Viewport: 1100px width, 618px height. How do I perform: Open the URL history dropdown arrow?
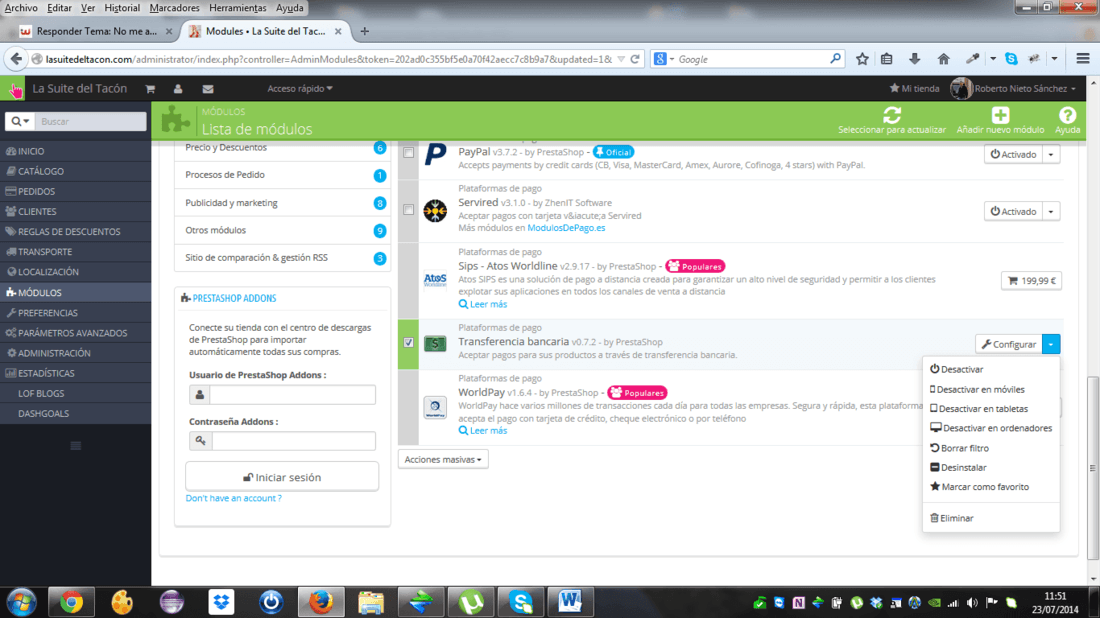point(621,60)
